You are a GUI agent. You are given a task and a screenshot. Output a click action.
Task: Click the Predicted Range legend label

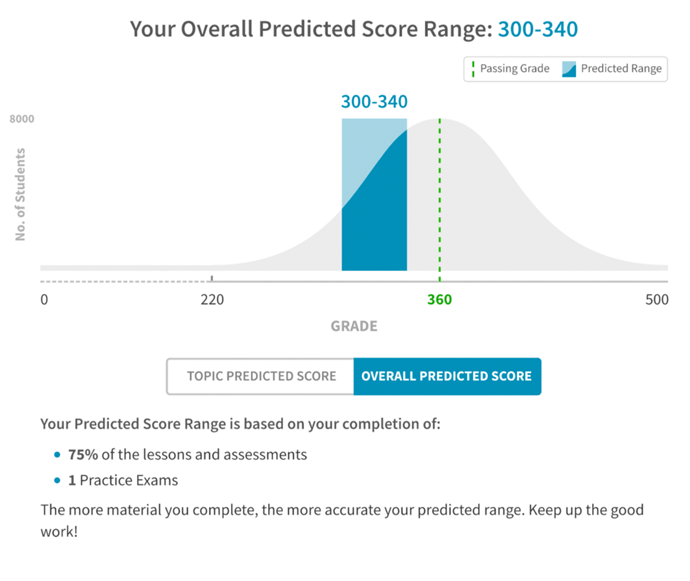621,69
